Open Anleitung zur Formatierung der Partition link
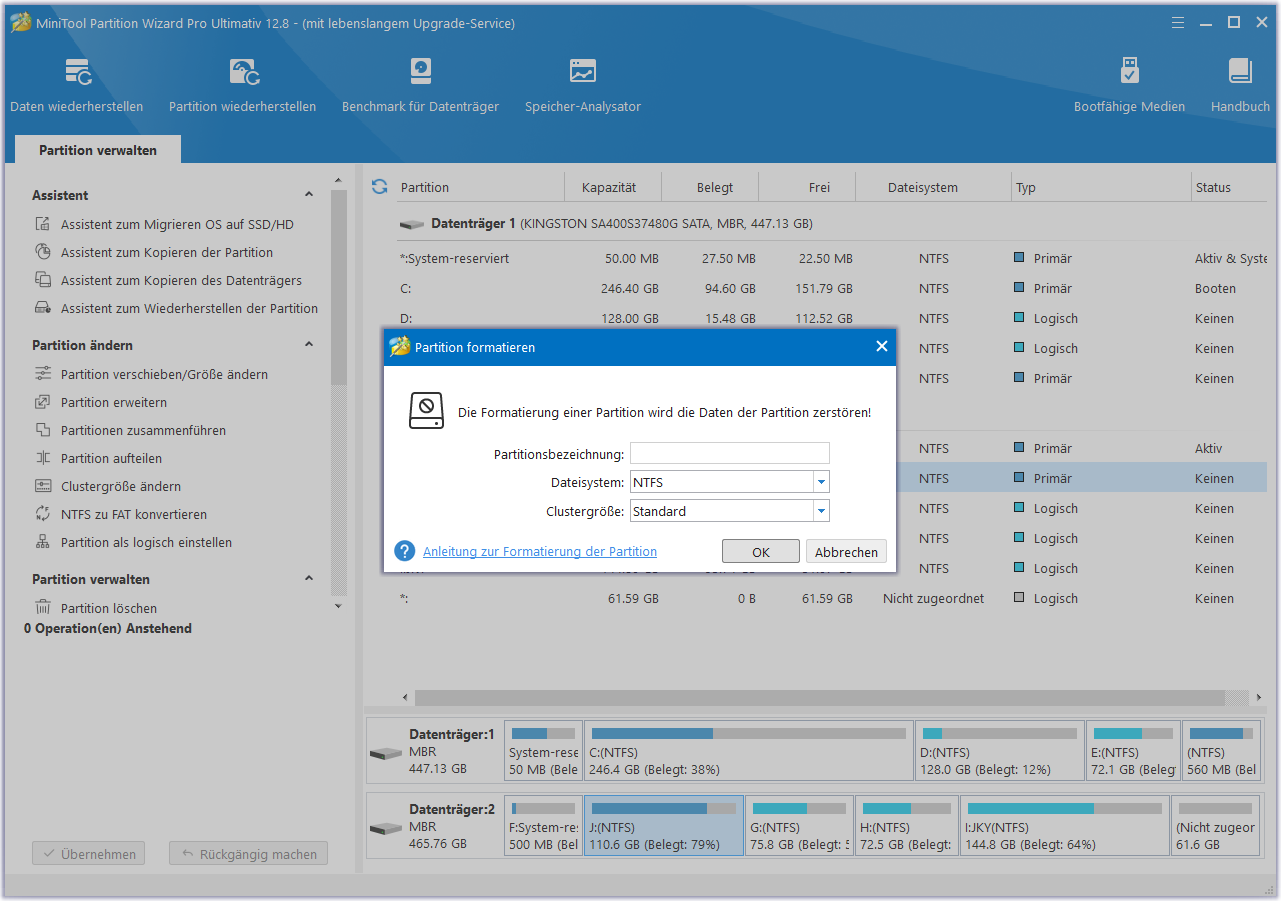 click(540, 551)
